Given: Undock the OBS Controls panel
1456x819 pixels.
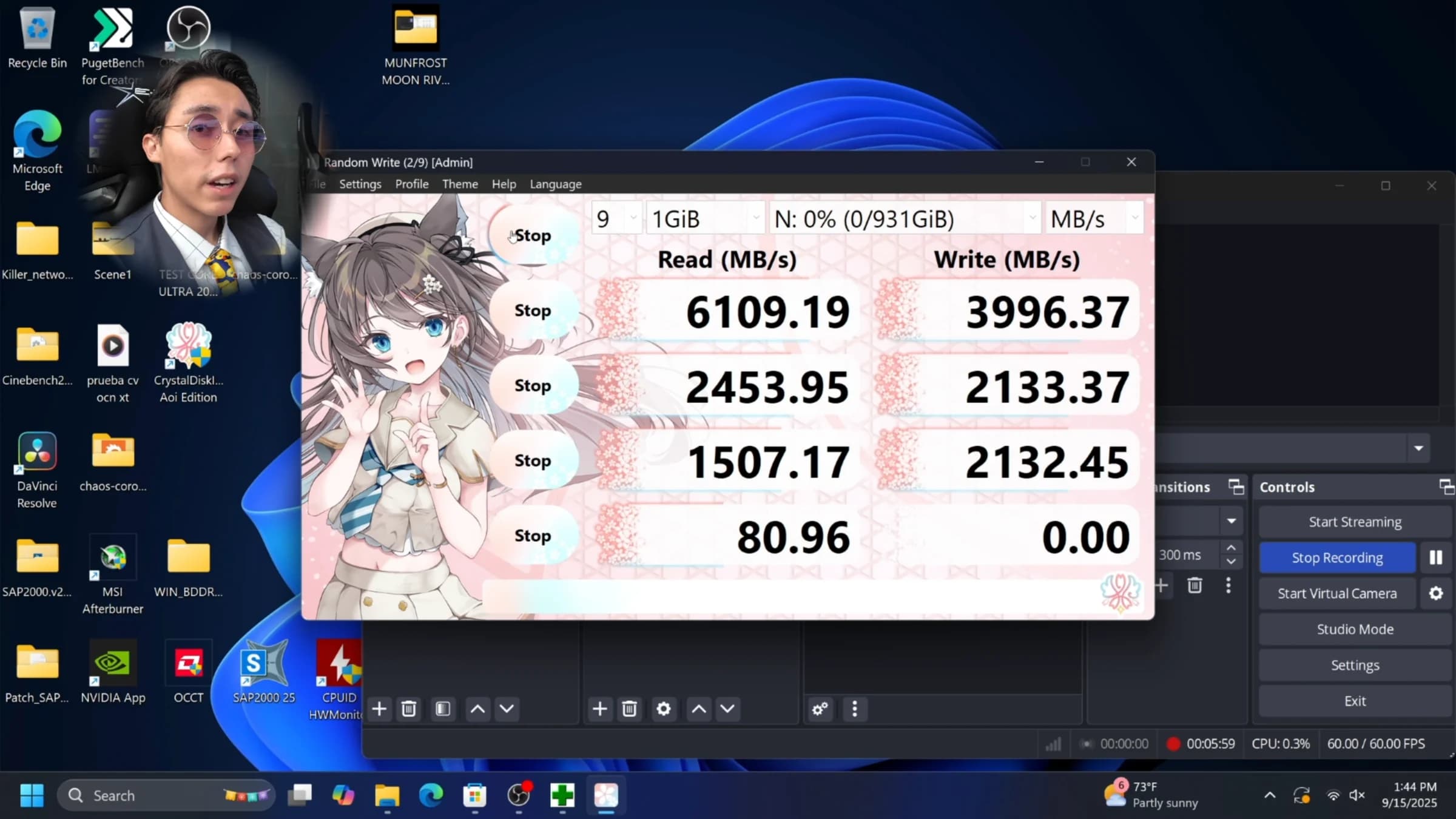Looking at the screenshot, I should coord(1446,487).
